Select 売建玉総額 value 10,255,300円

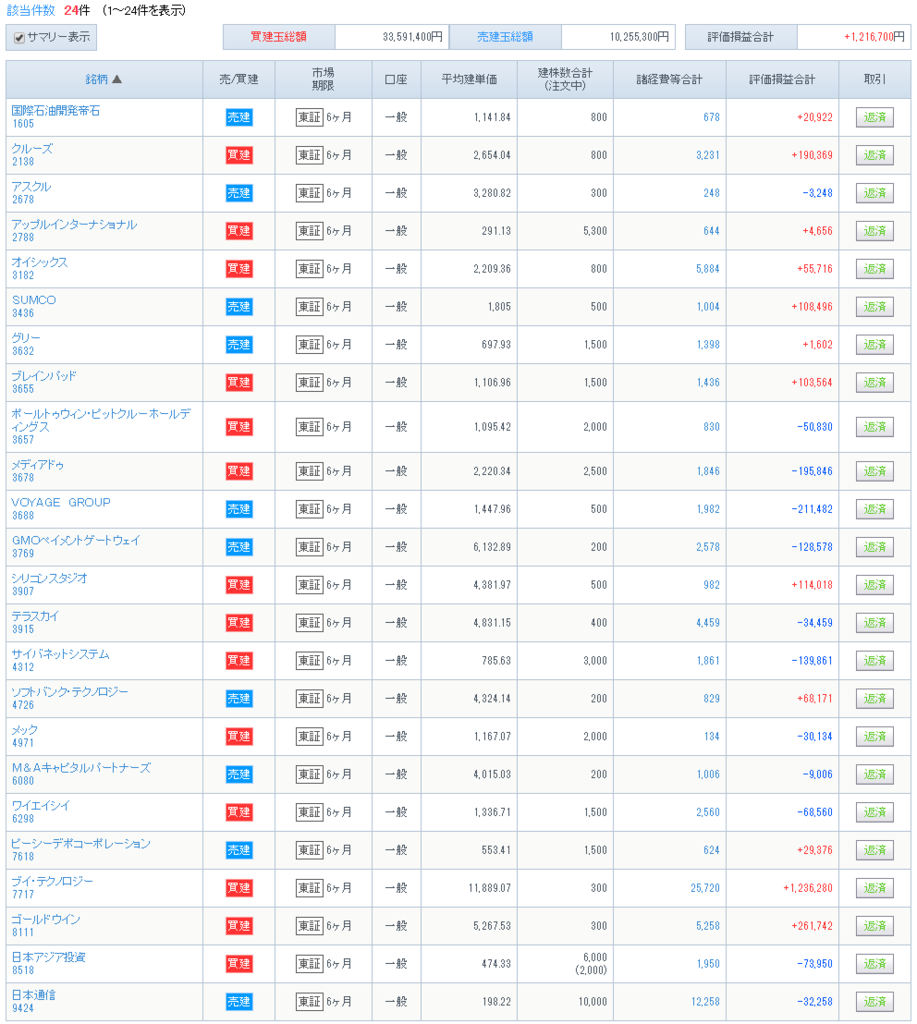(x=639, y=37)
